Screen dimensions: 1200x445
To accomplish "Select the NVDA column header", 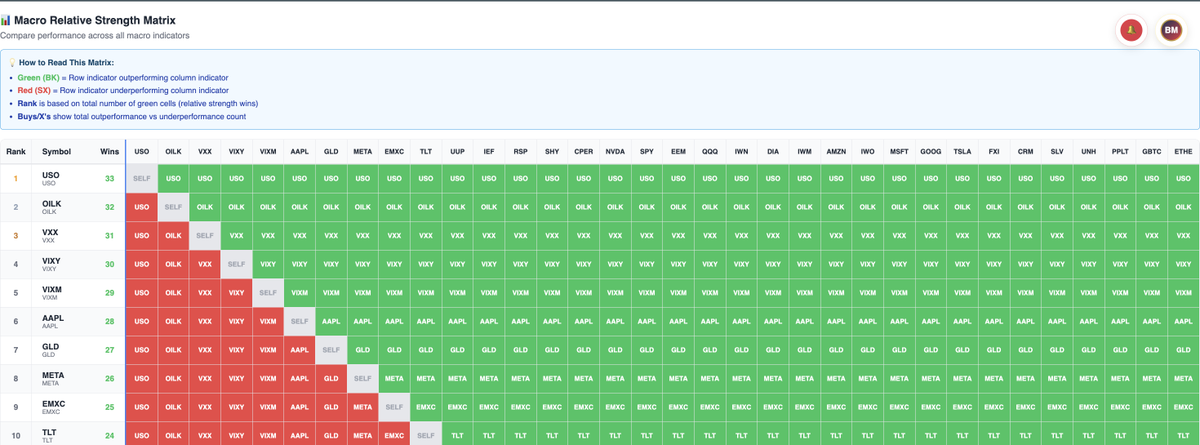I will (615, 152).
